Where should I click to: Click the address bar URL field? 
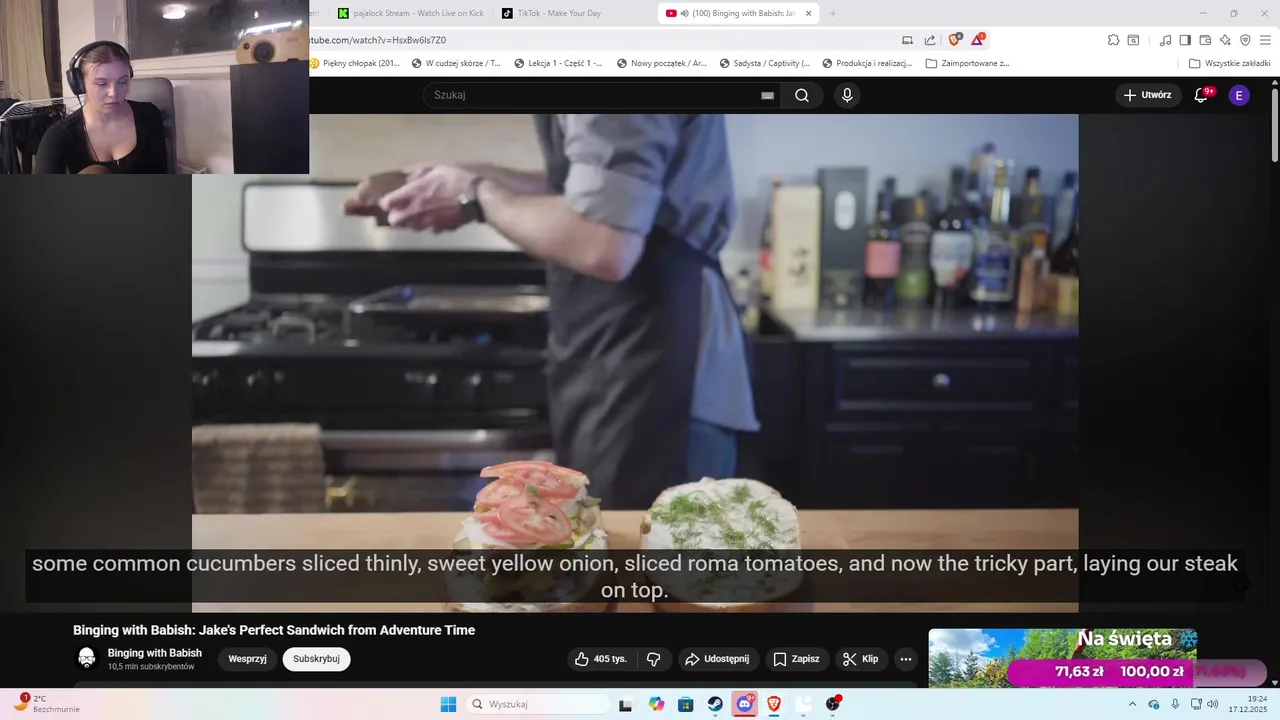pyautogui.click(x=600, y=40)
